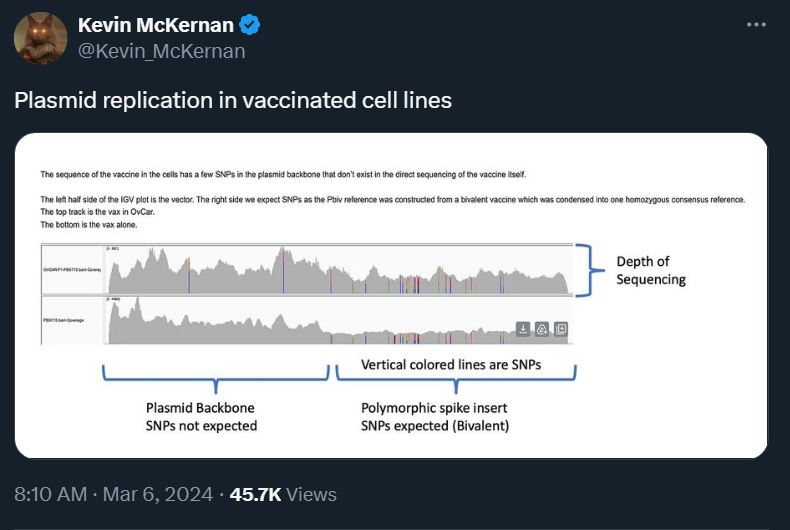Click the top OVCAR coverage track plot

(339, 270)
